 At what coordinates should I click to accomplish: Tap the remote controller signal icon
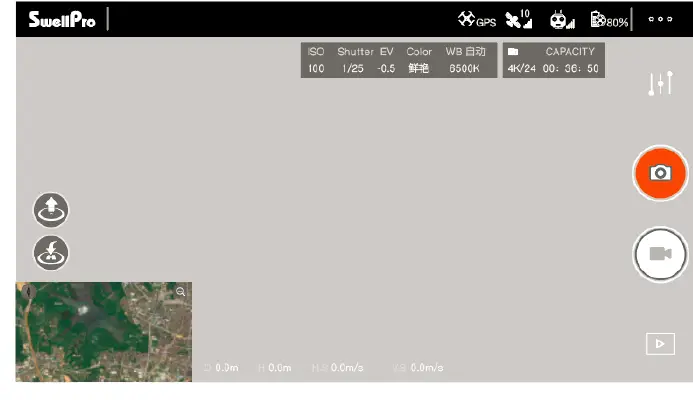click(562, 20)
